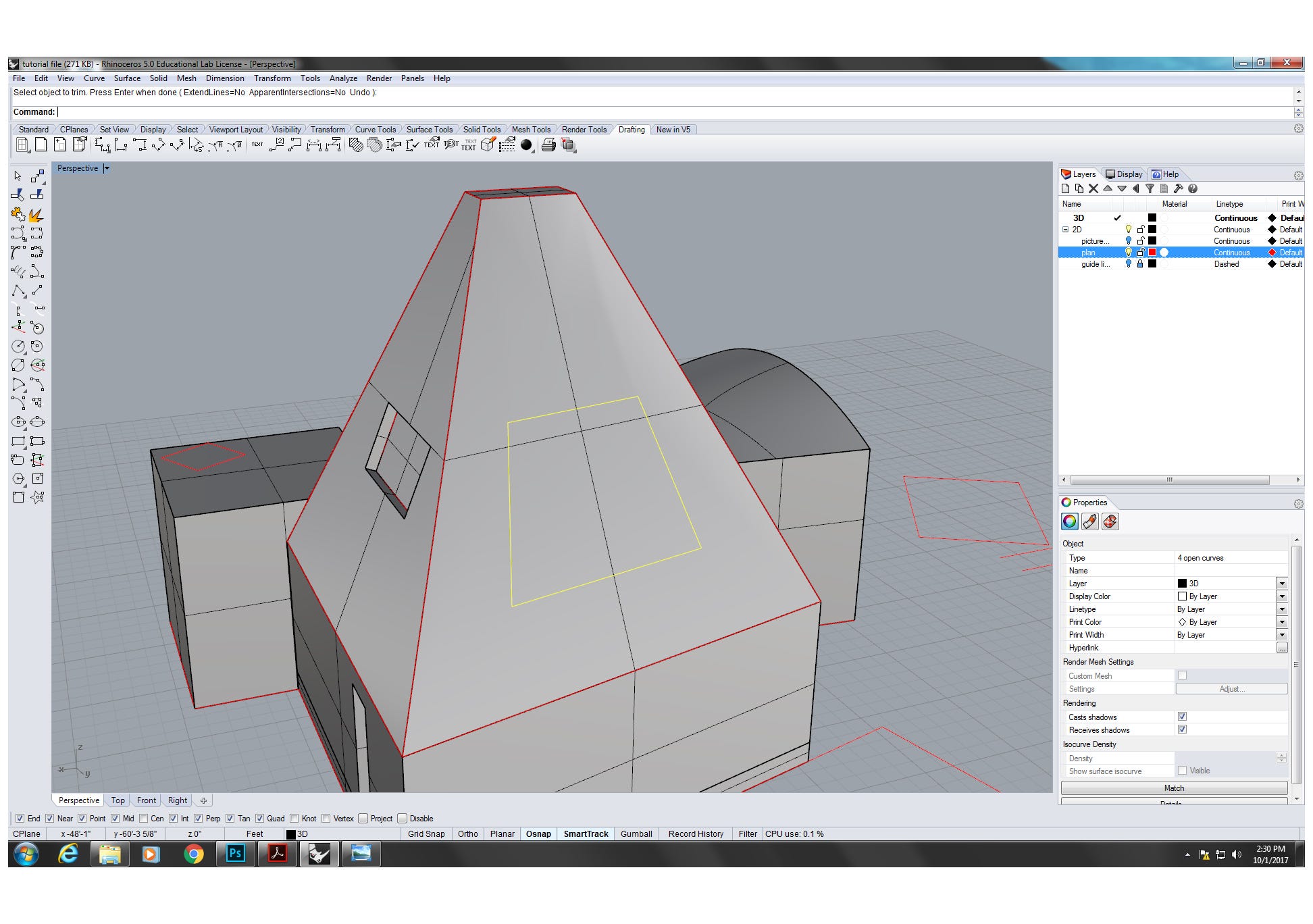The height and width of the screenshot is (924, 1313).
Task: Open the Perspective viewport title dropdown arrow
Action: tap(107, 168)
